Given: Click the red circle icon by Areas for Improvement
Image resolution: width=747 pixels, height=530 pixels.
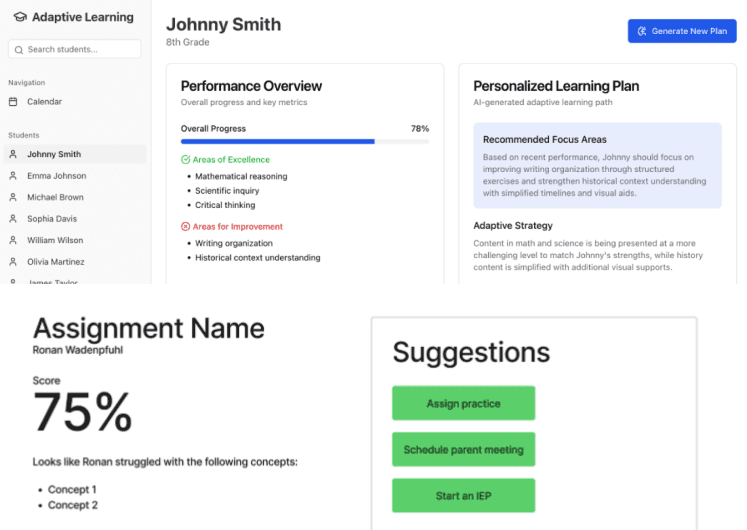Looking at the screenshot, I should [185, 227].
